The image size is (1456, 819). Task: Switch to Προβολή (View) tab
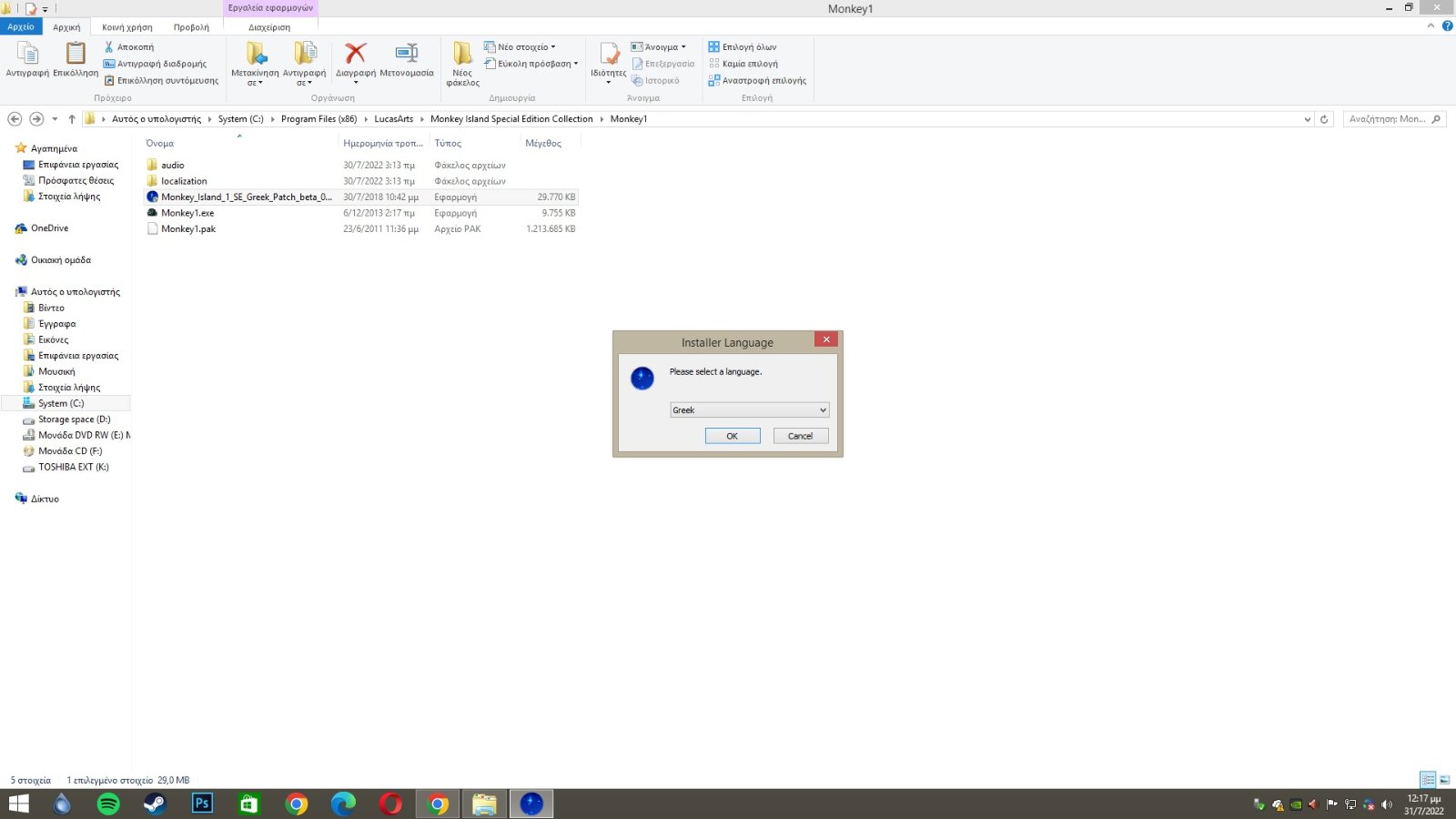[191, 27]
